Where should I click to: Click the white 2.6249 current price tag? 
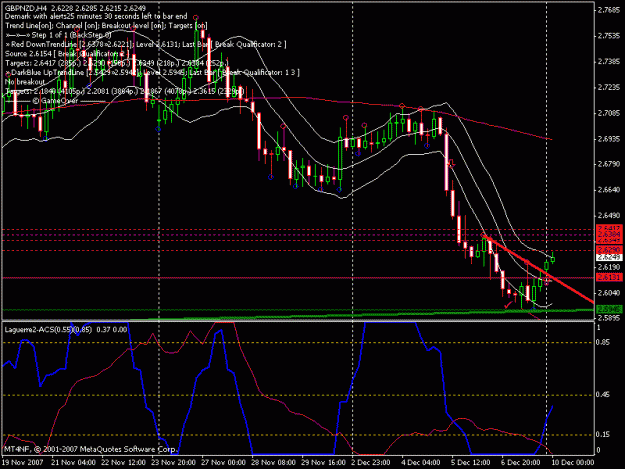[609, 257]
